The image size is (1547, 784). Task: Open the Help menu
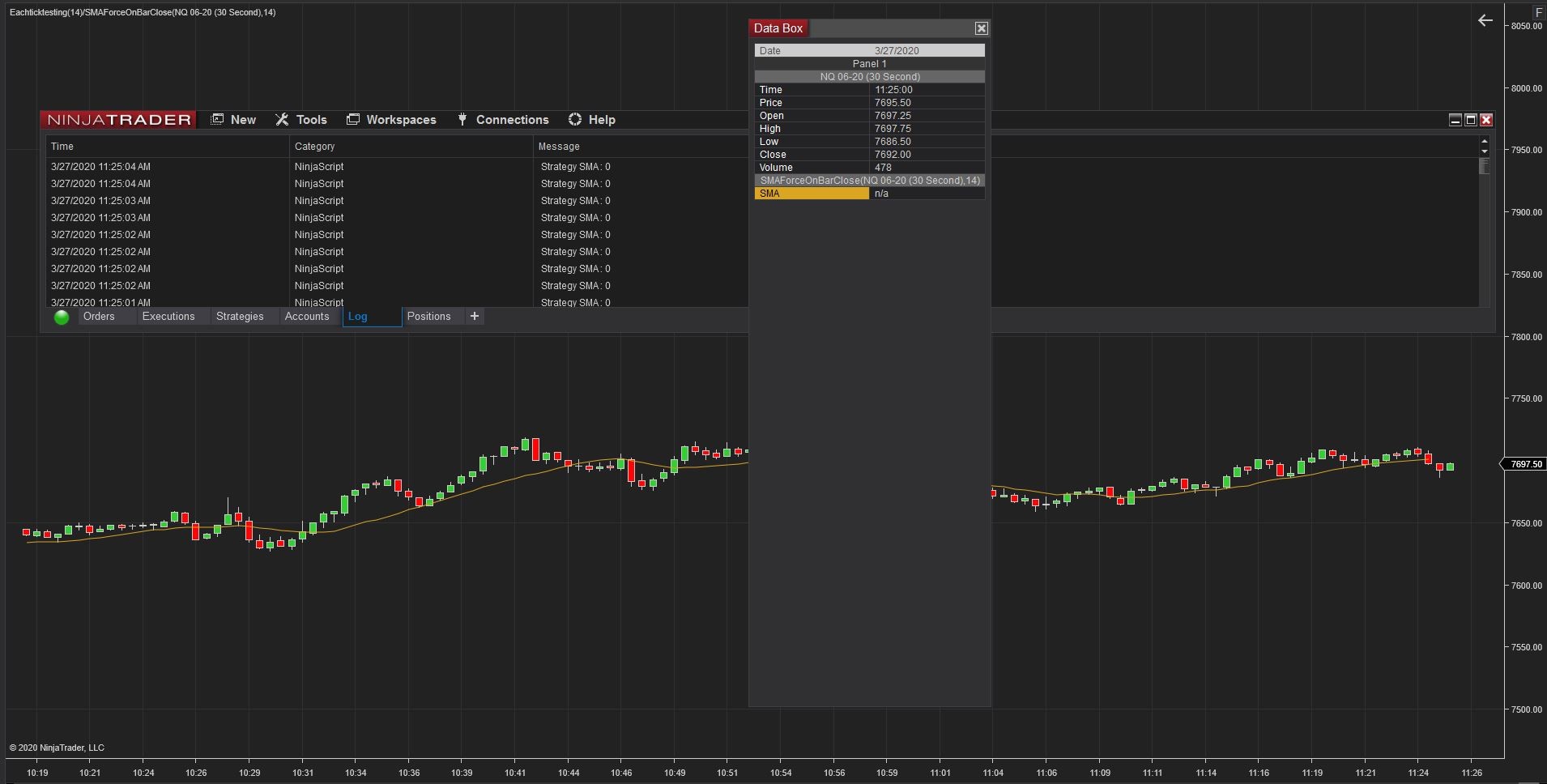point(592,120)
